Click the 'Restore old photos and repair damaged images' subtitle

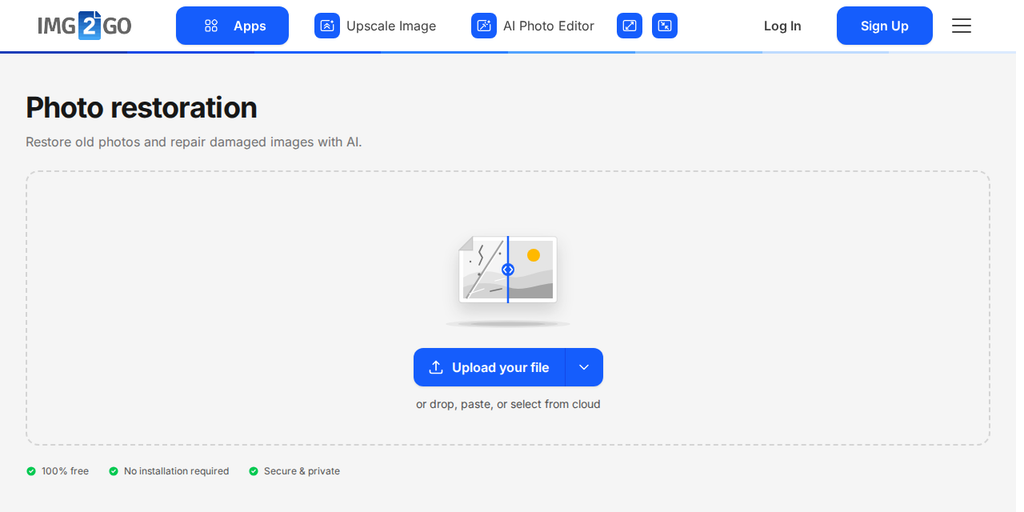coord(195,143)
